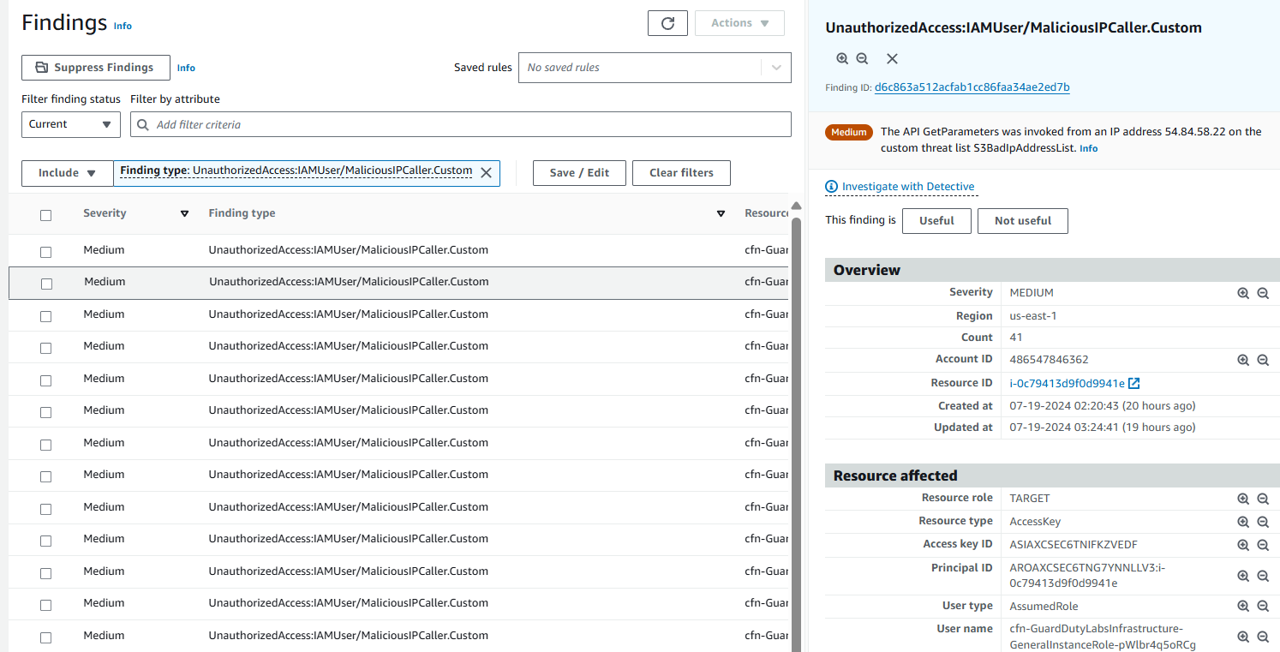The image size is (1280, 652).
Task: Open resource link i-0c79413d9f0d9941e
Action: (x=1067, y=383)
